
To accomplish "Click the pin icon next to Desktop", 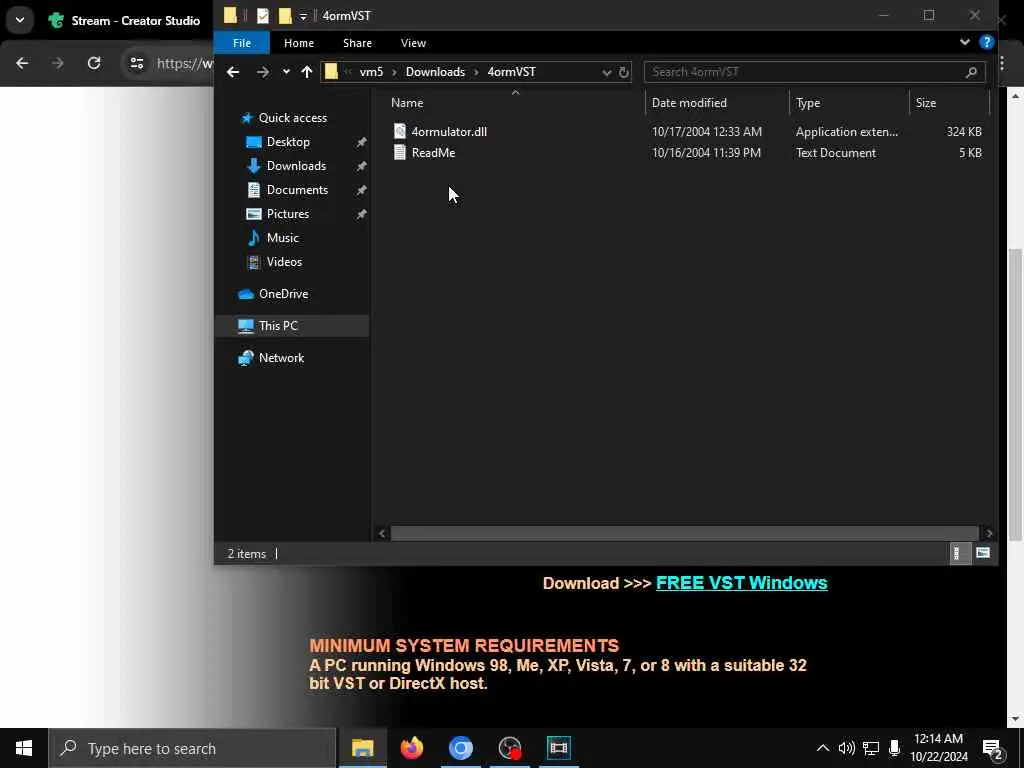I will [361, 142].
